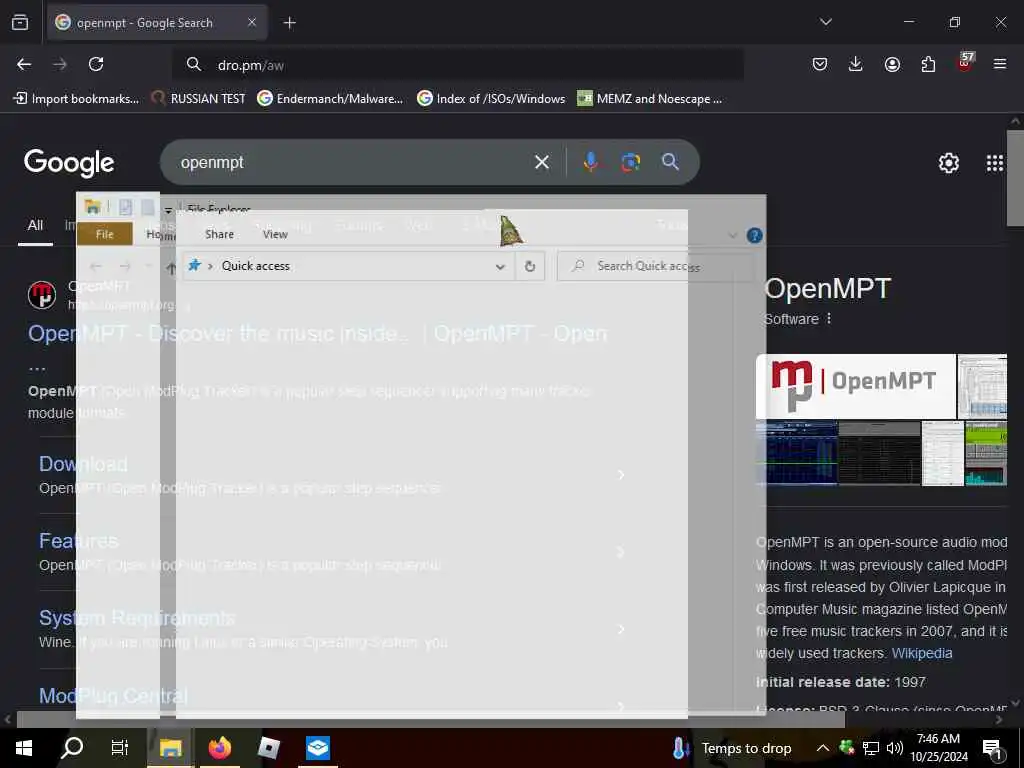Click the horizontal scrollbar of the Google page
The image size is (1024, 768).
coord(431,720)
